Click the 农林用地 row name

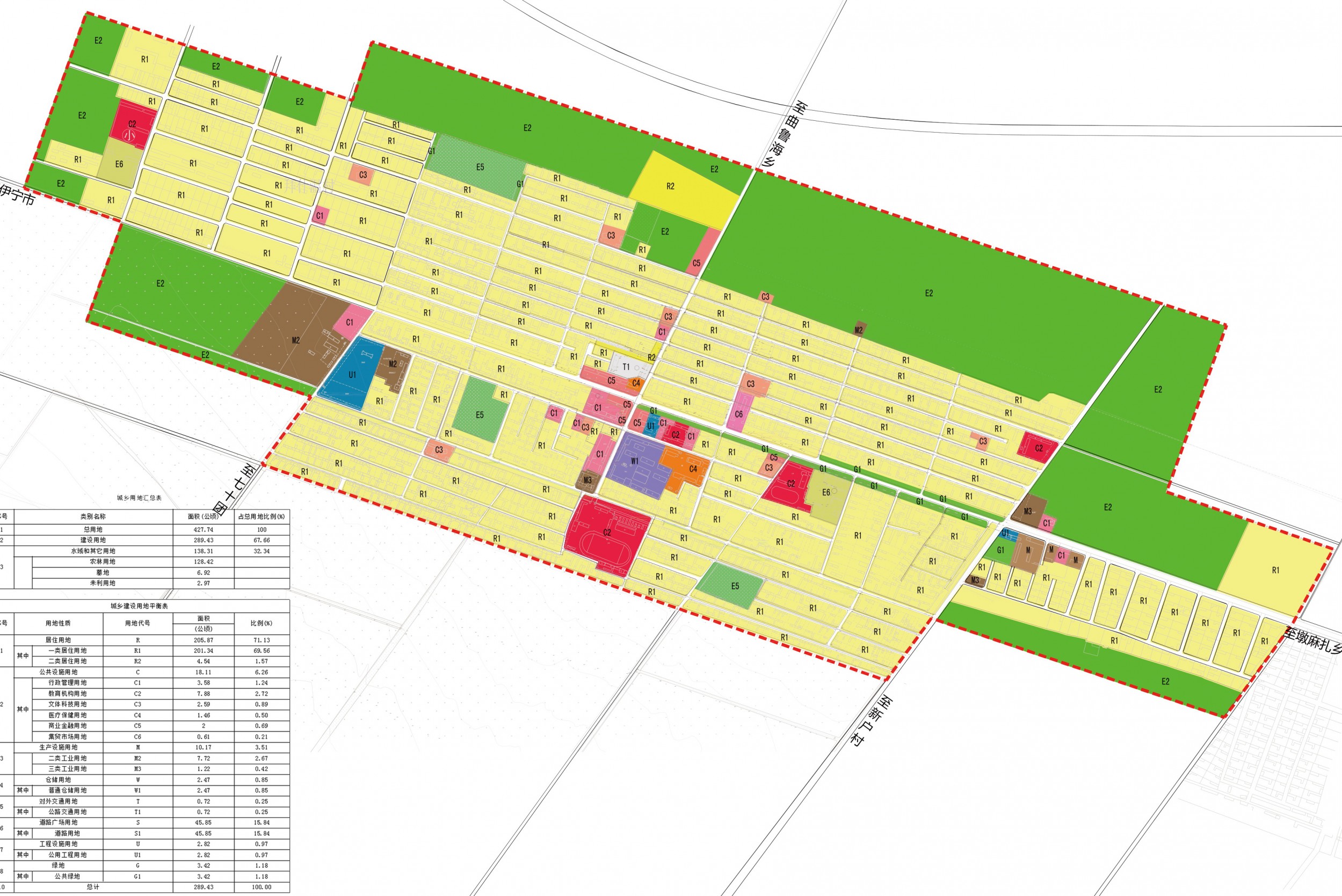[x=103, y=562]
